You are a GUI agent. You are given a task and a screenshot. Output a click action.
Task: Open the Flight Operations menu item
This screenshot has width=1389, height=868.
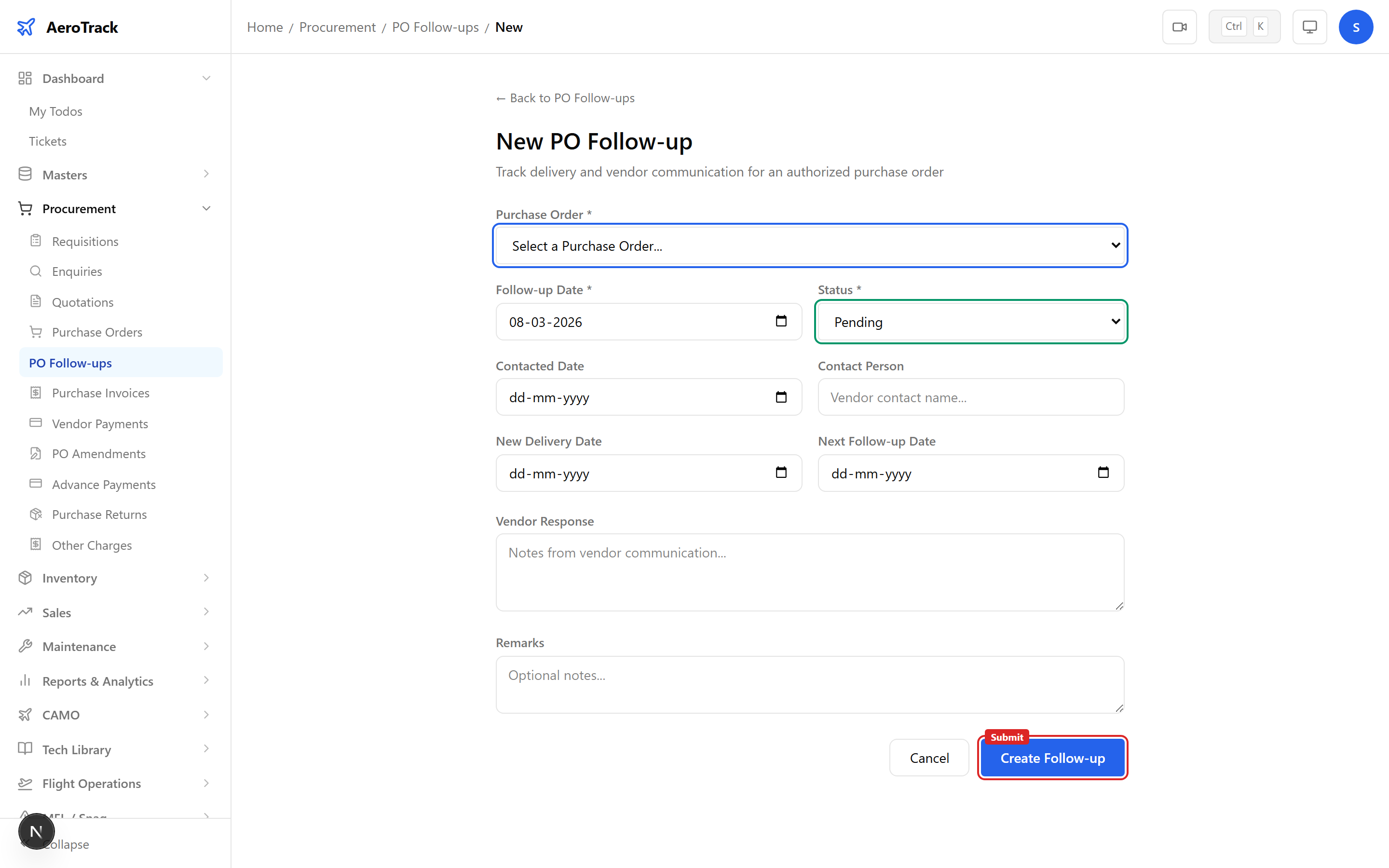coord(91,783)
